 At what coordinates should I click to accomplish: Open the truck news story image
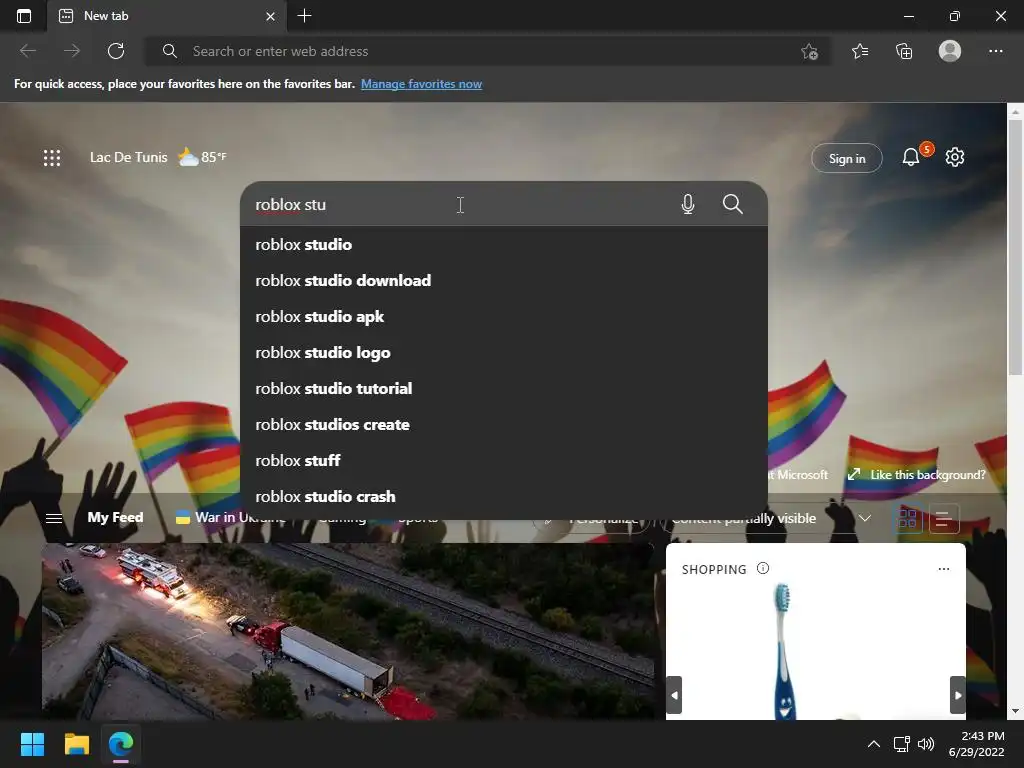click(348, 631)
